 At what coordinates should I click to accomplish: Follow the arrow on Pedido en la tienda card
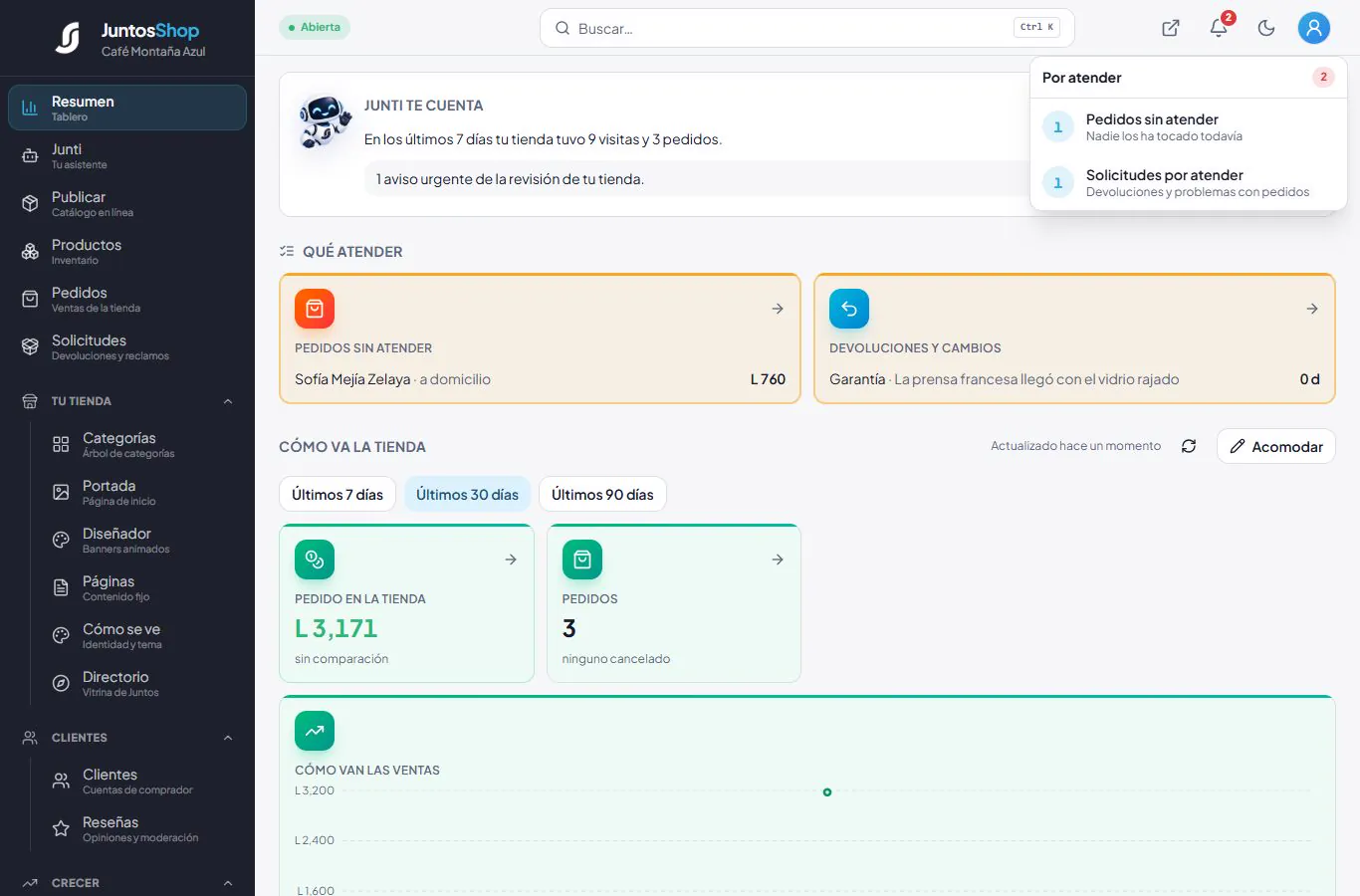tap(511, 560)
